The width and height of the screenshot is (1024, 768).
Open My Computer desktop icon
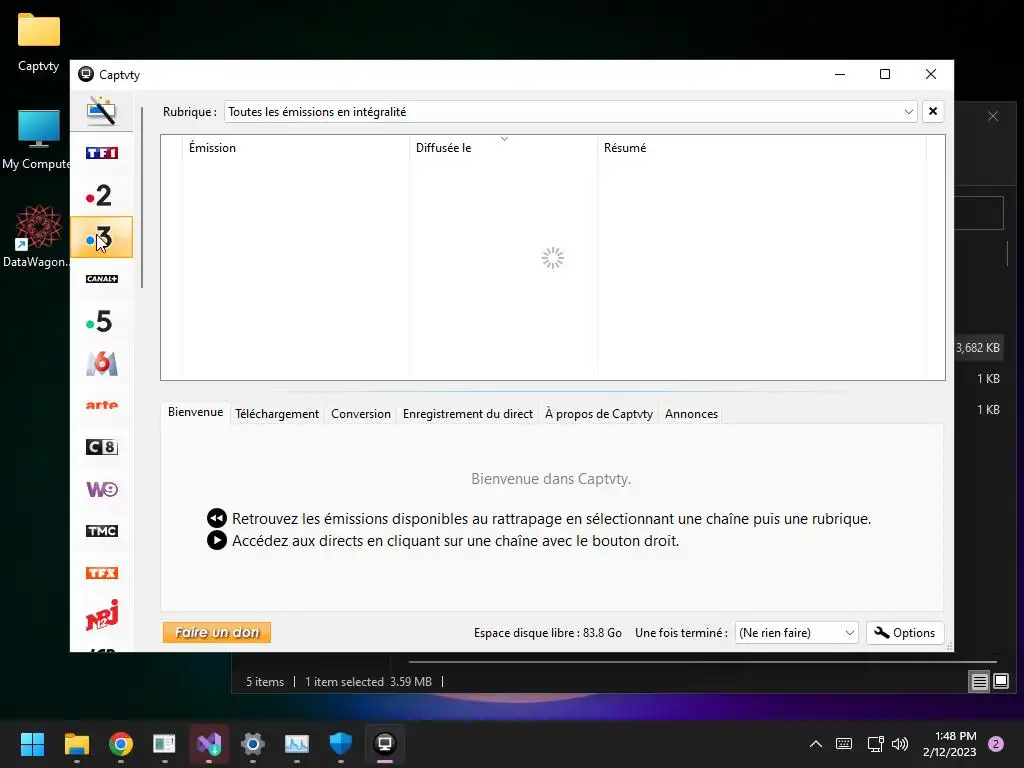(37, 139)
